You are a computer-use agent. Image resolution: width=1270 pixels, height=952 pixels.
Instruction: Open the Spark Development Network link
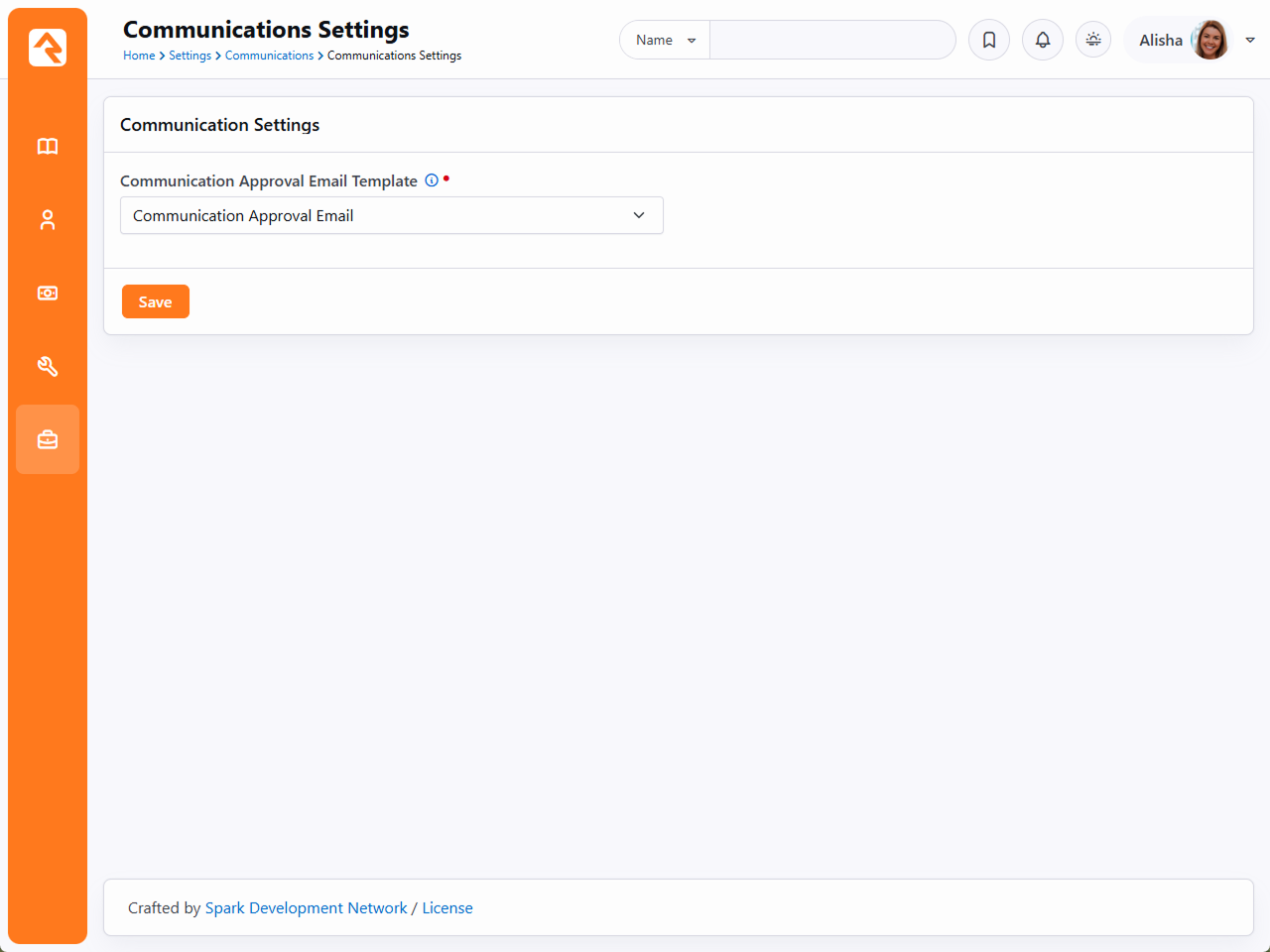(306, 908)
